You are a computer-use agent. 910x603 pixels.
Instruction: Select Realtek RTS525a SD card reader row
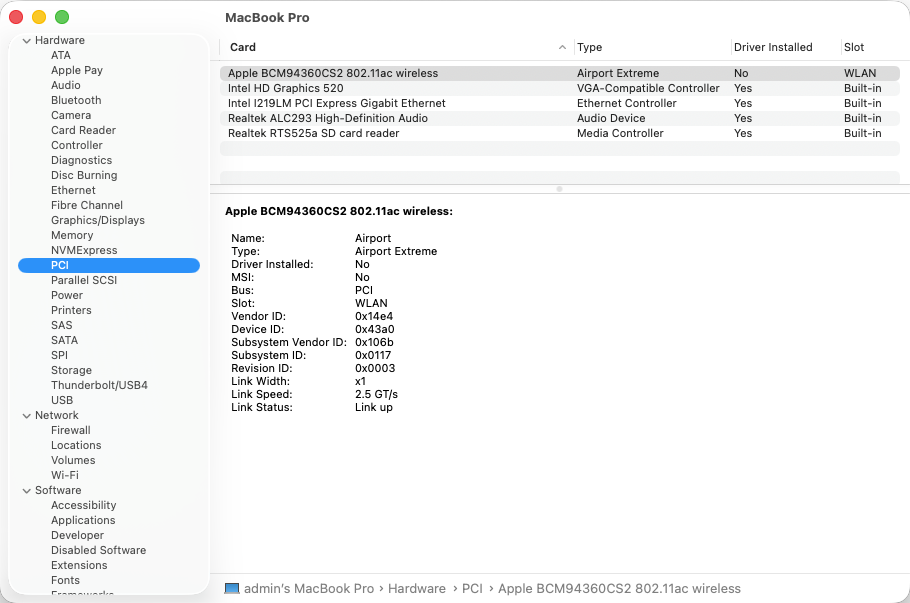tap(559, 133)
